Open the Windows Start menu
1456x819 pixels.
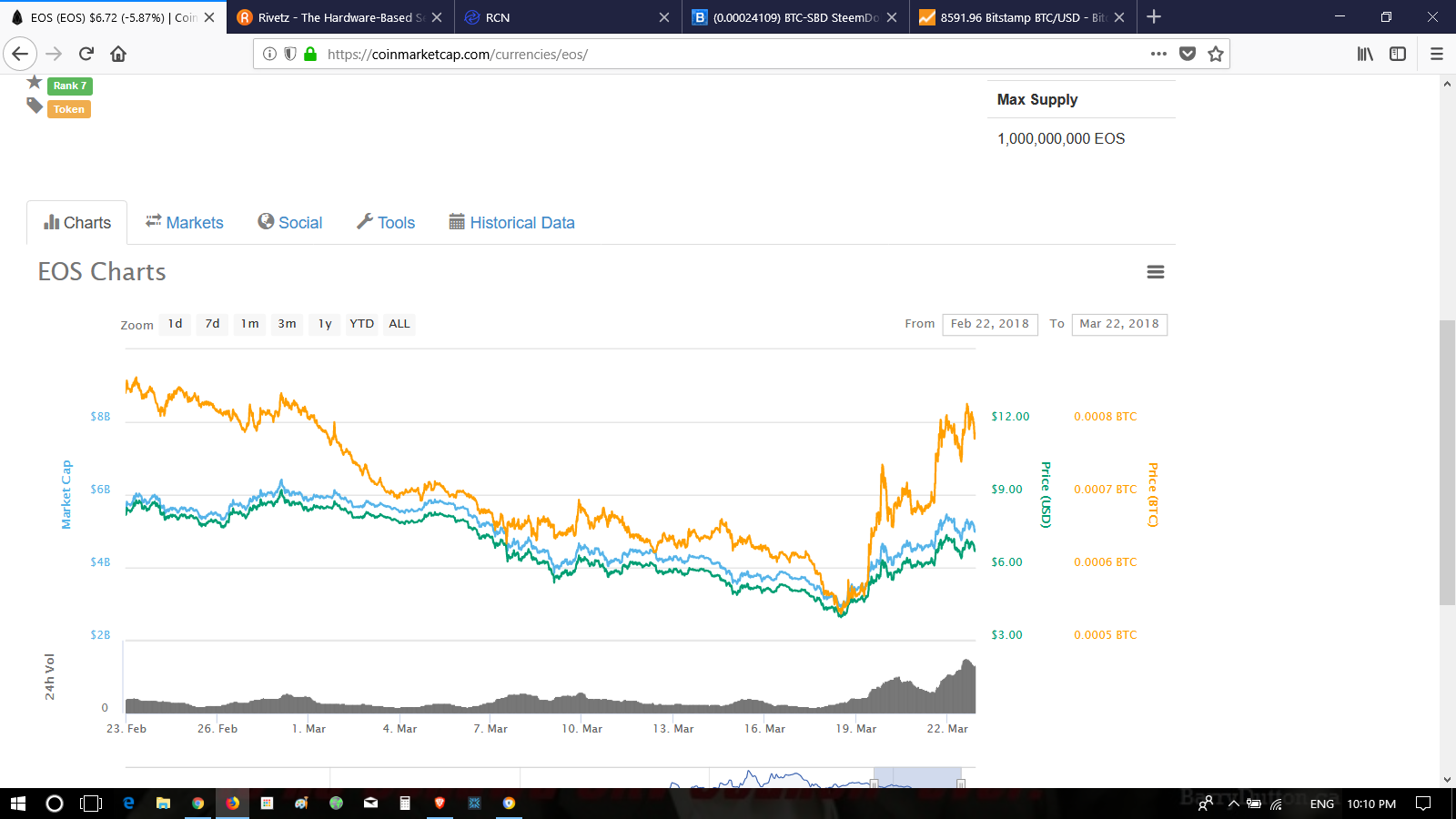click(18, 804)
